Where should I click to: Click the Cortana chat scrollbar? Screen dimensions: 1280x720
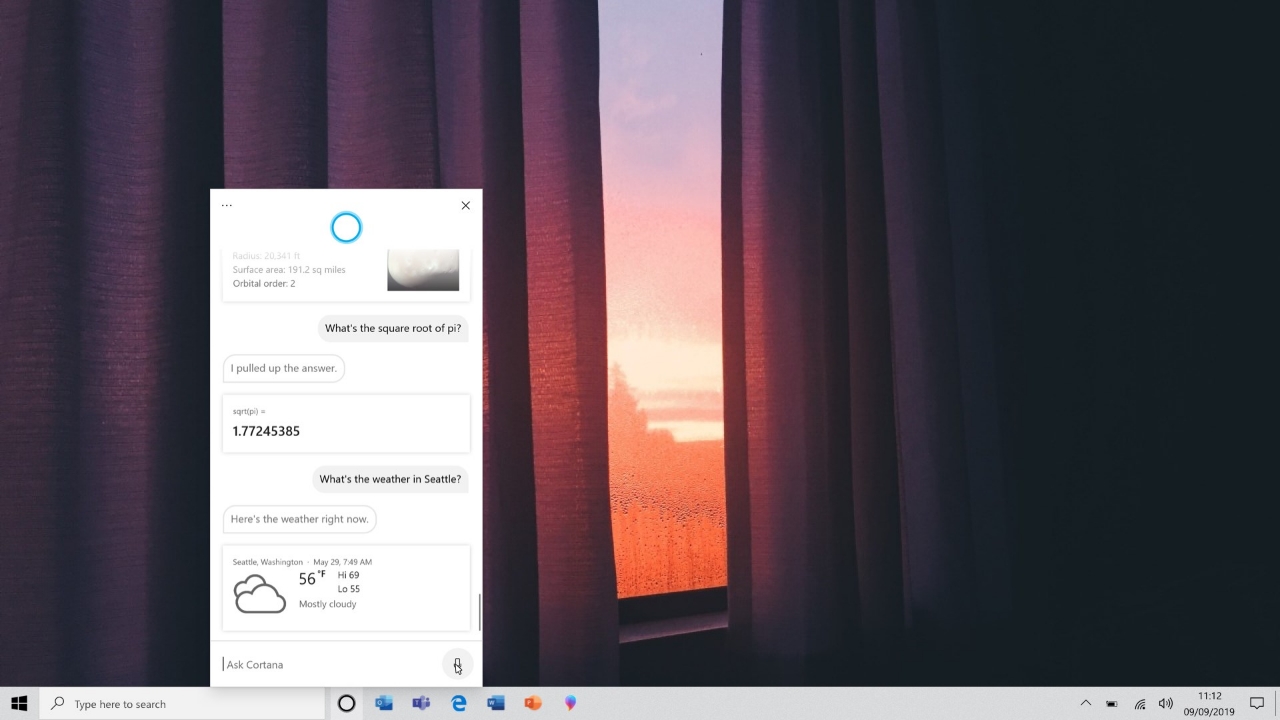click(479, 612)
